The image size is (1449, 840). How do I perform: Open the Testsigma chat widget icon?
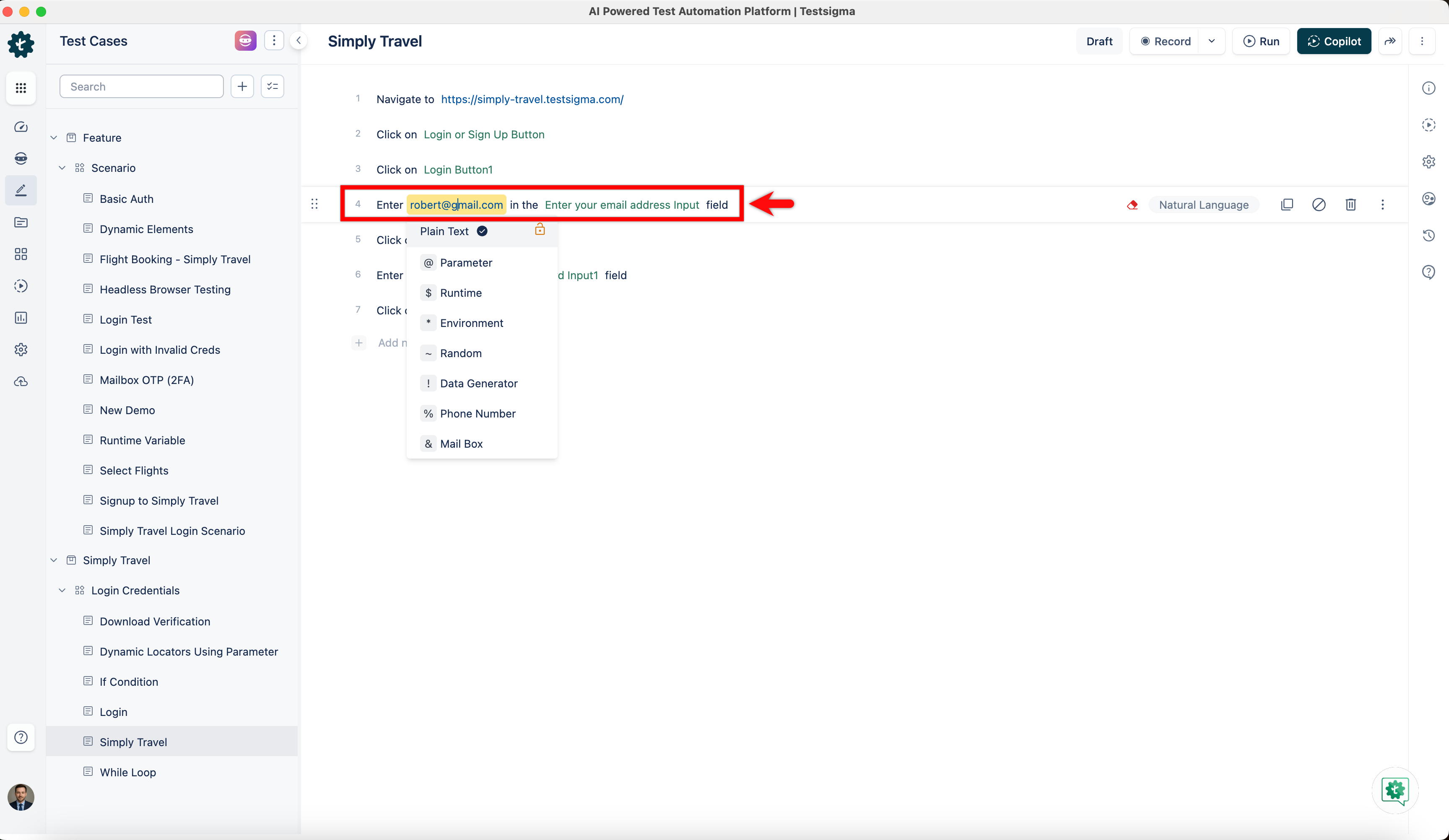click(x=1395, y=791)
